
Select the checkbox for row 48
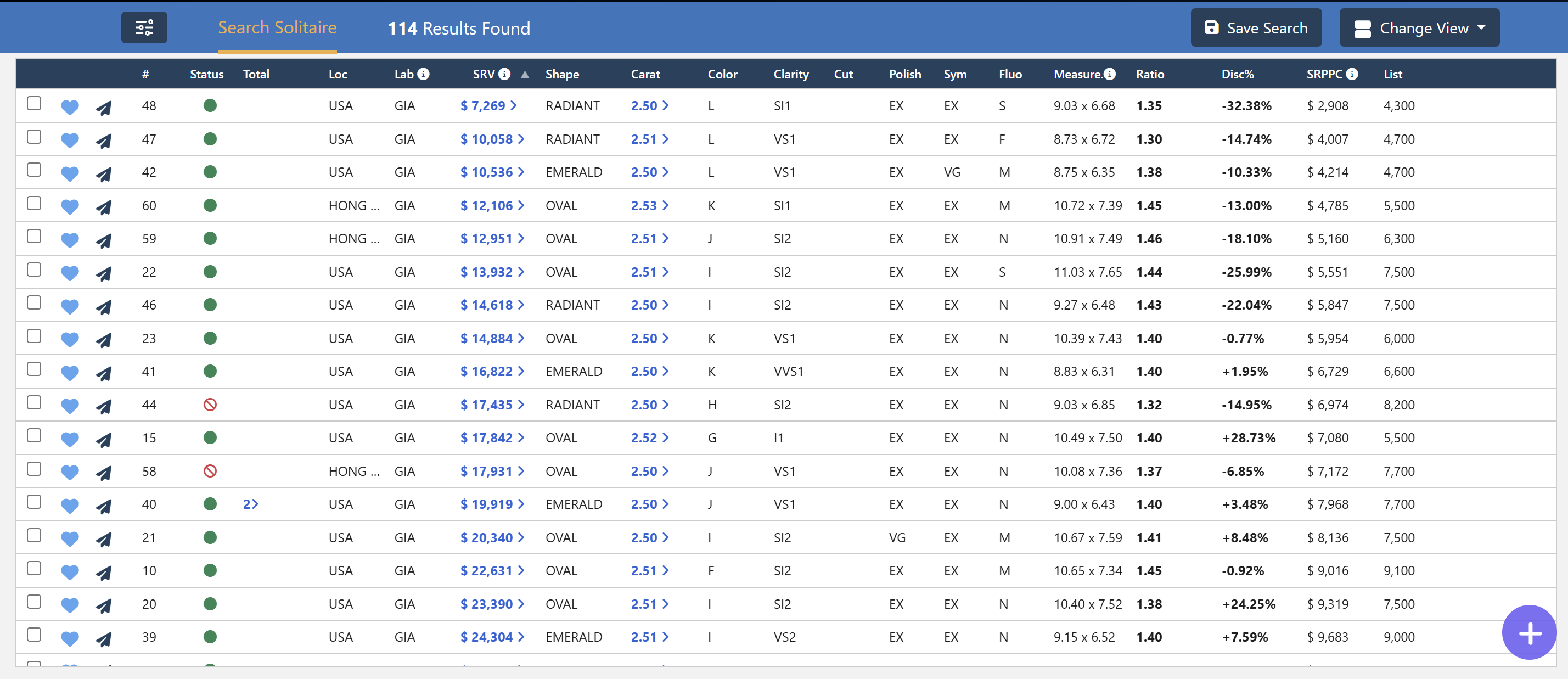click(33, 104)
